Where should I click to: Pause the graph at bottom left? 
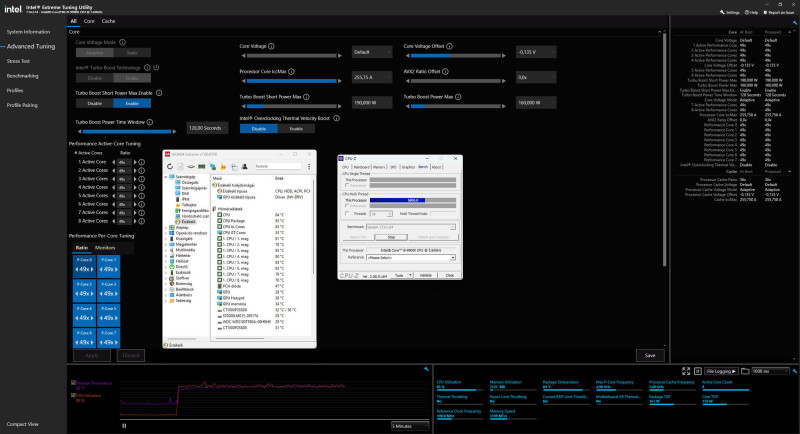(x=124, y=425)
